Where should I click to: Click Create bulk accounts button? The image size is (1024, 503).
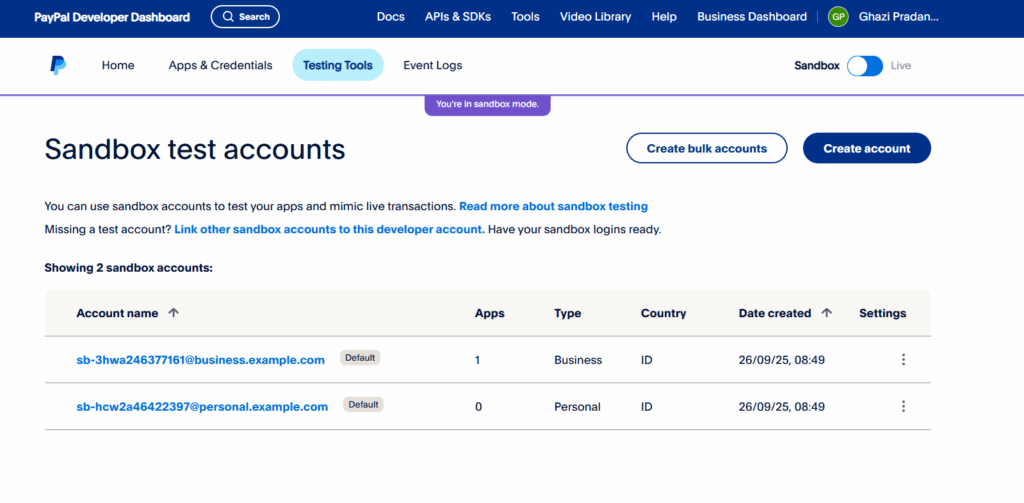(x=707, y=148)
